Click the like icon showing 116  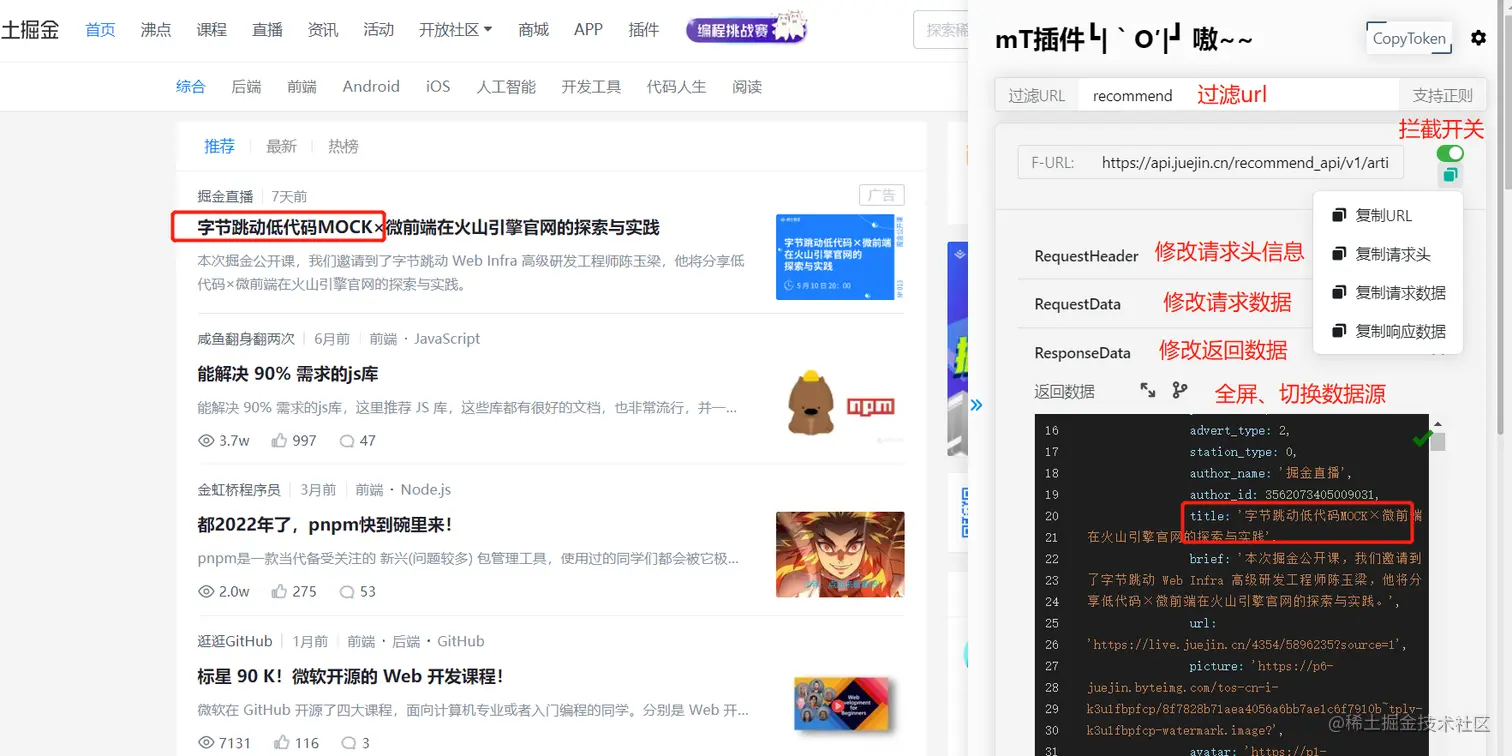point(281,743)
